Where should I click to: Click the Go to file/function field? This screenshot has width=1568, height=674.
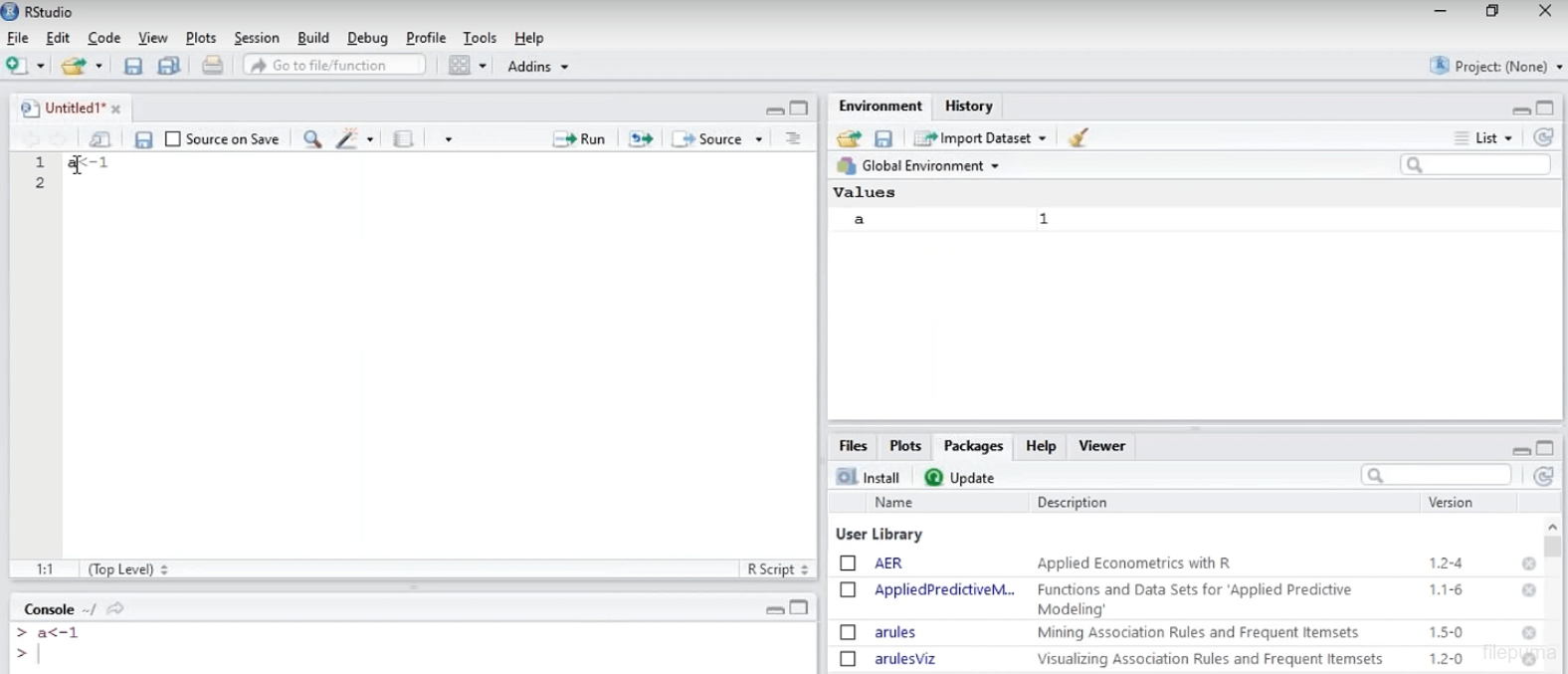point(334,66)
